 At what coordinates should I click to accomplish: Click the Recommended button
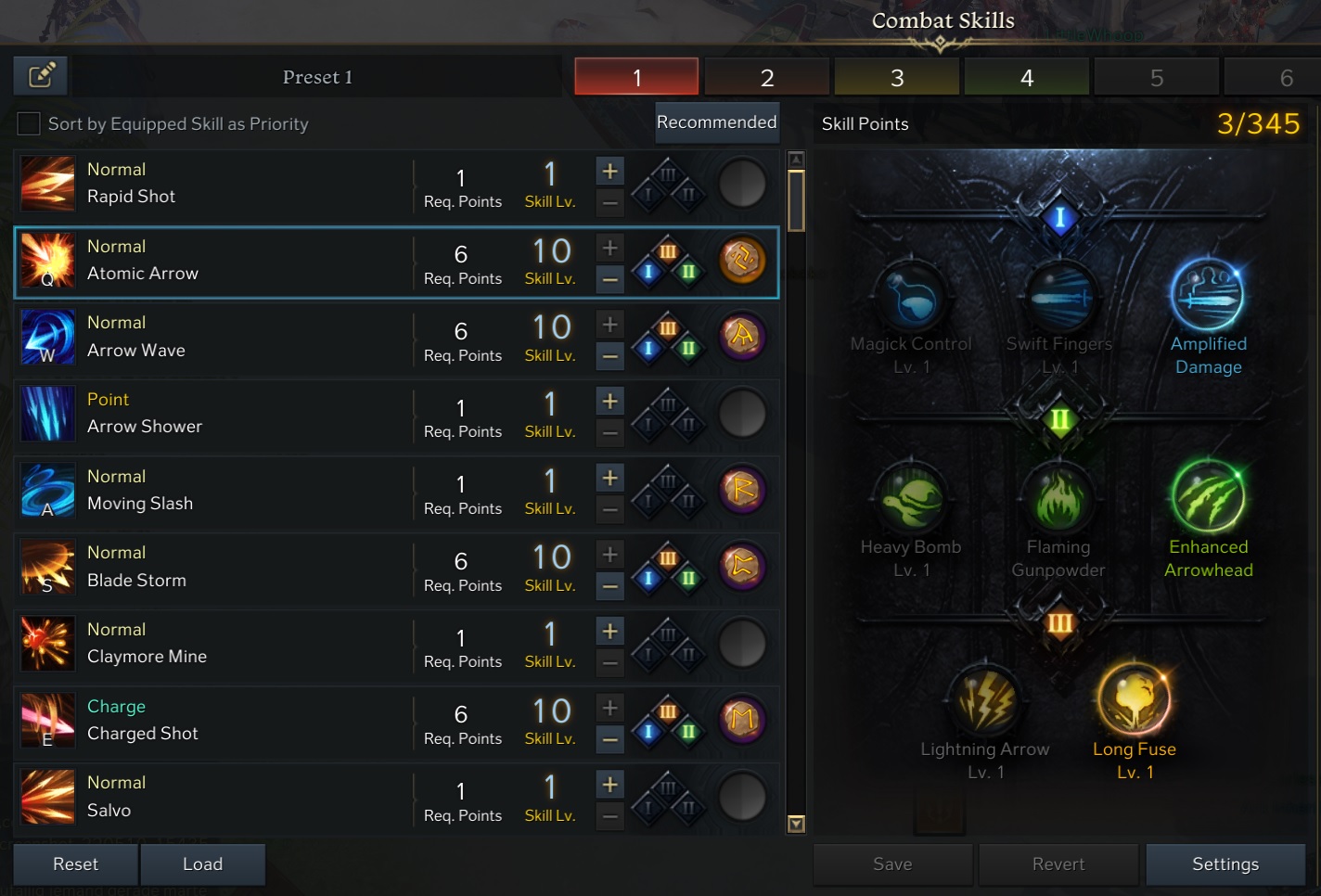click(717, 122)
